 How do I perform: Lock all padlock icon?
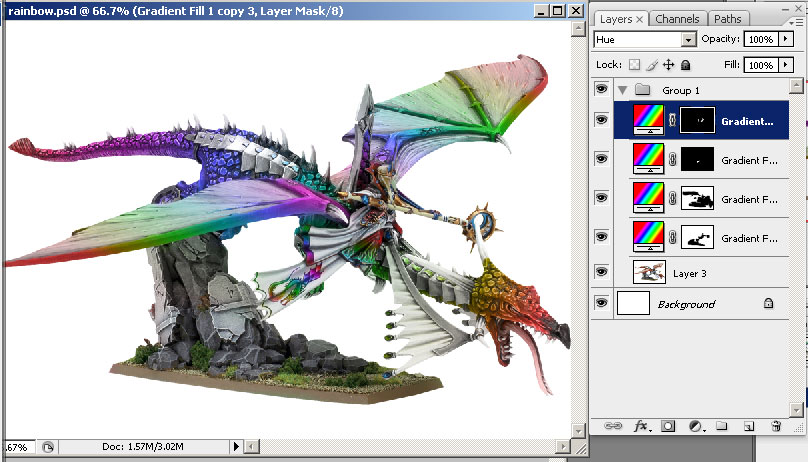tap(685, 64)
